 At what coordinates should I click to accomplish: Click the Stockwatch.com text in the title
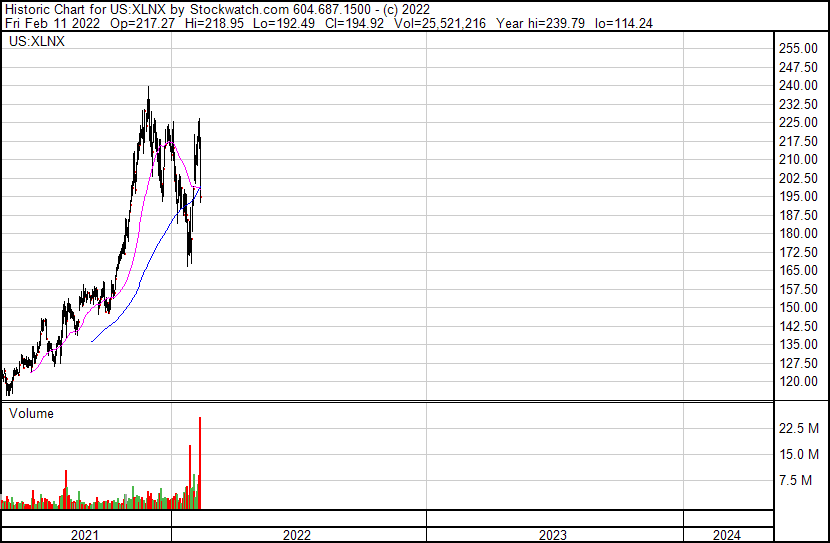point(240,10)
